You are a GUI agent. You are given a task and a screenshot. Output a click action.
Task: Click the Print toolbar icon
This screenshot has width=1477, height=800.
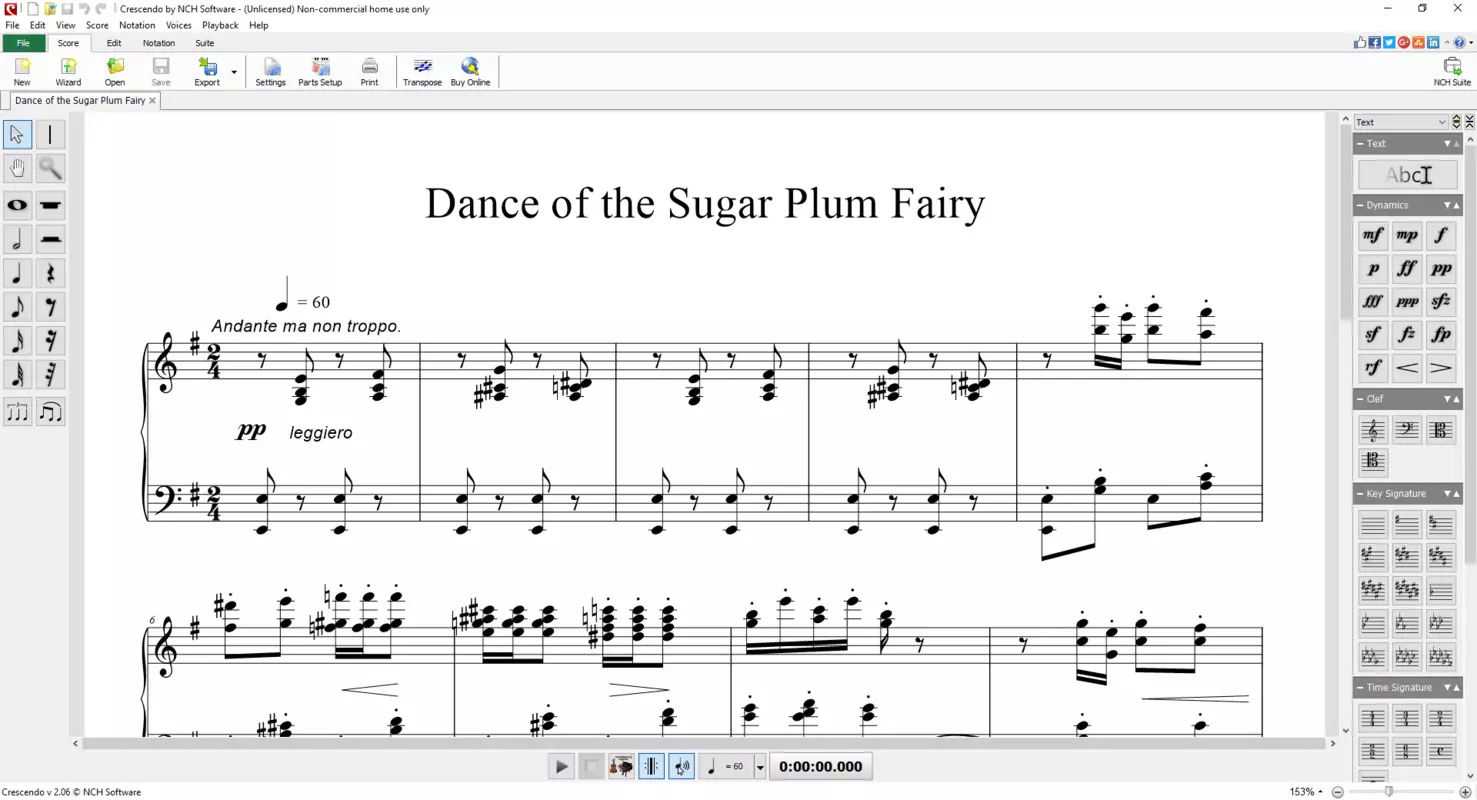click(x=369, y=72)
